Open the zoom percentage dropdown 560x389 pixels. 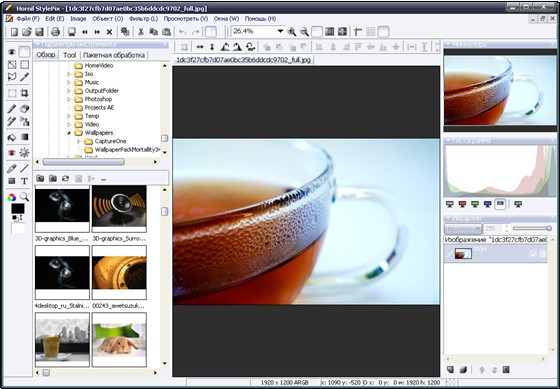280,31
